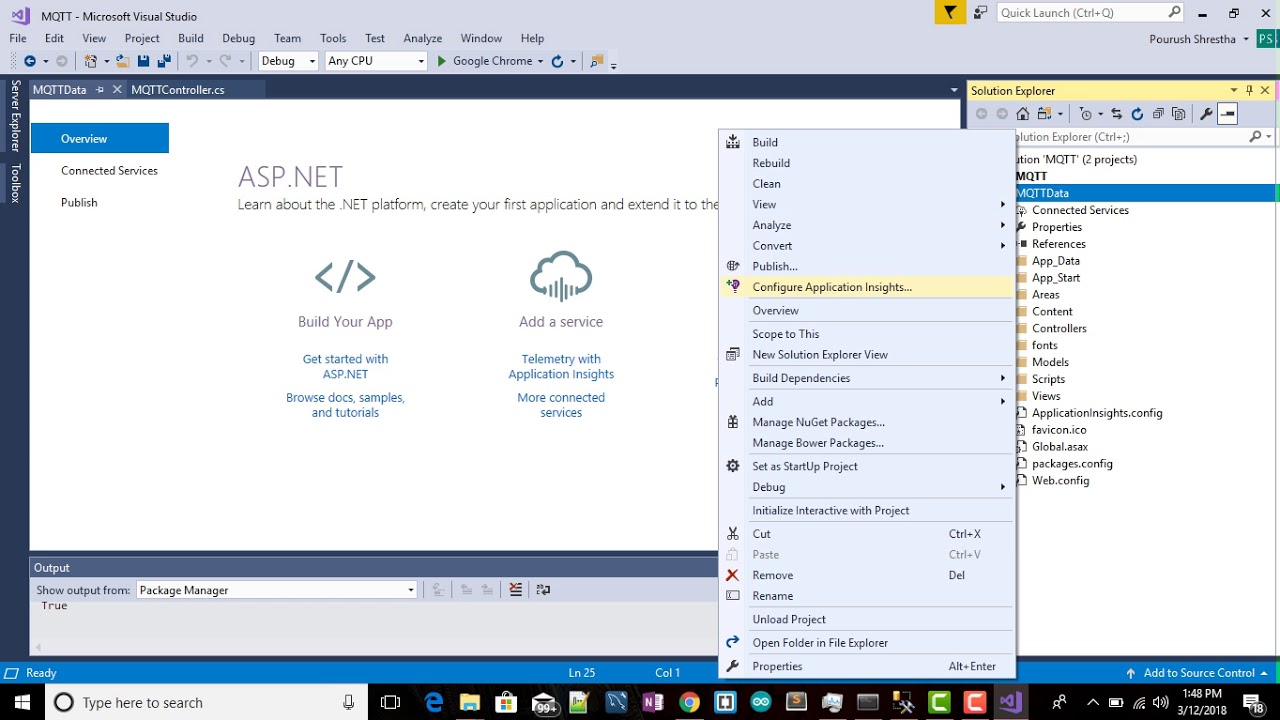Open Properties wrench in Solution Explorer

point(1206,114)
